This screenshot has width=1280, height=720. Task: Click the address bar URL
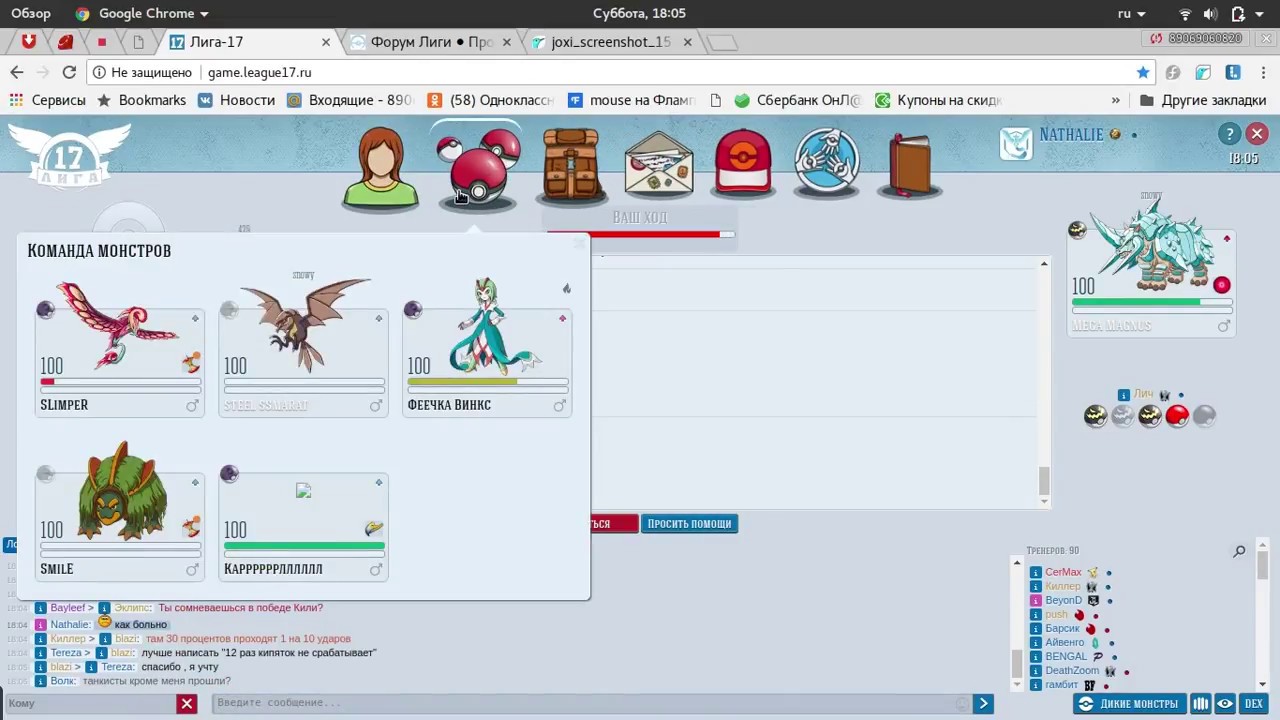coord(260,73)
